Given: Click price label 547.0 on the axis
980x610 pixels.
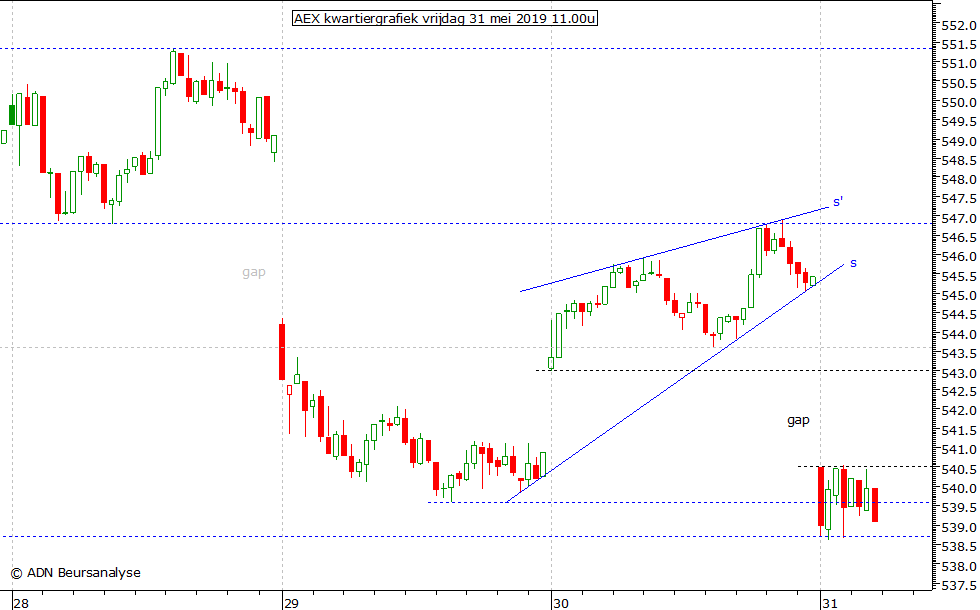Looking at the screenshot, I should coord(959,218).
